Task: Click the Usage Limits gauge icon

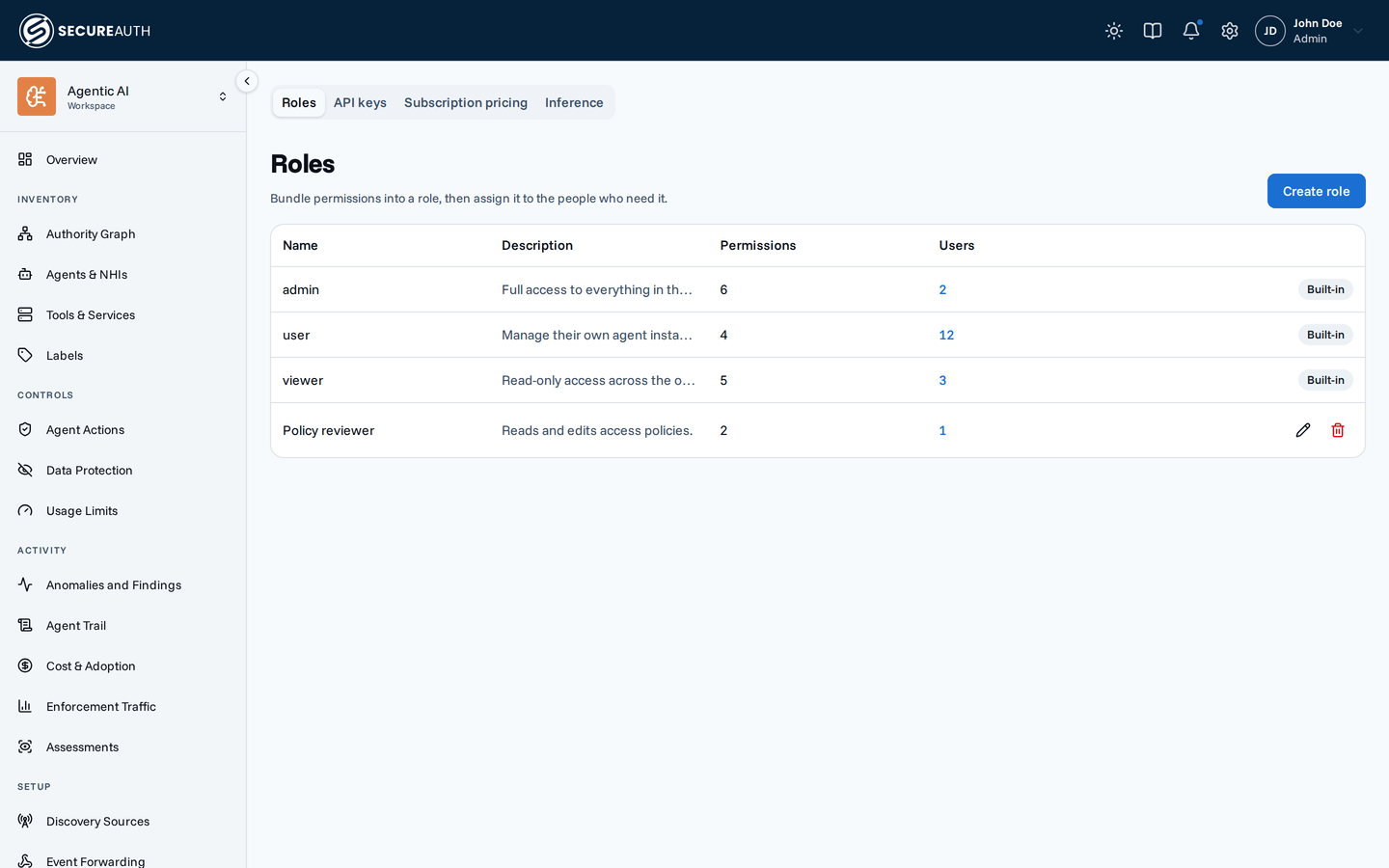Action: (25, 510)
